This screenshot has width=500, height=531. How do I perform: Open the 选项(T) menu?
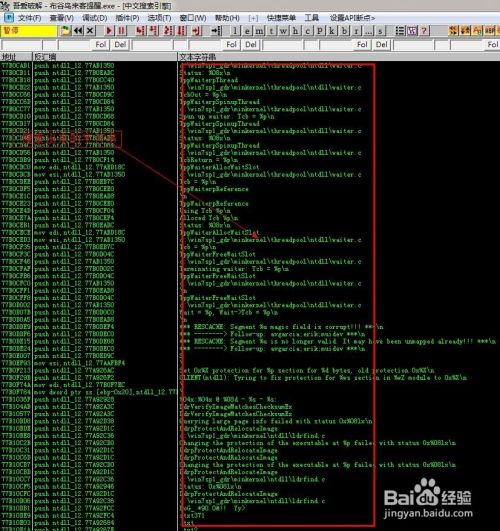(x=160, y=18)
